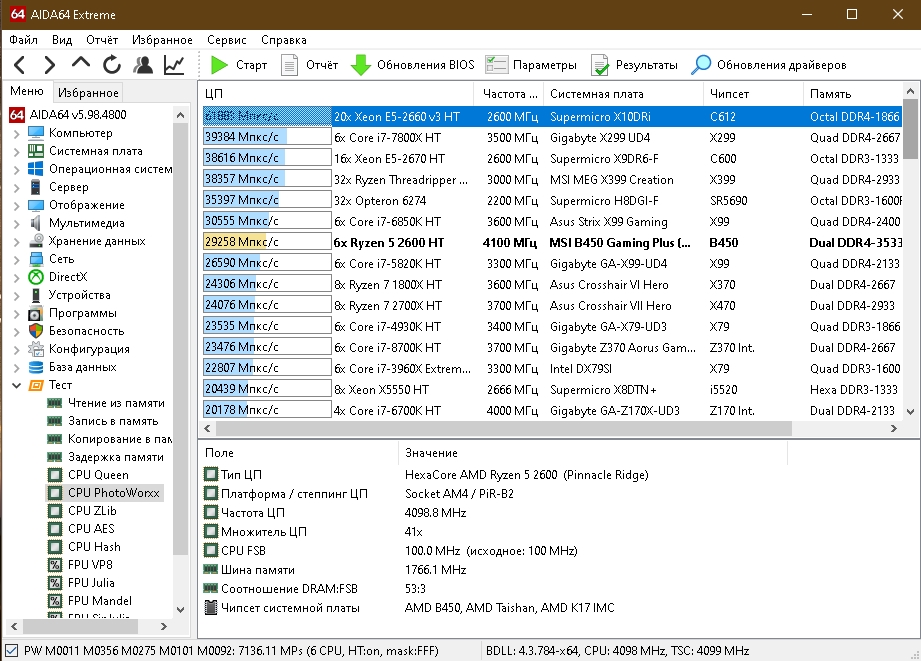
Task: Select the 39384 Мпкс/с result bar
Action: [x=267, y=137]
